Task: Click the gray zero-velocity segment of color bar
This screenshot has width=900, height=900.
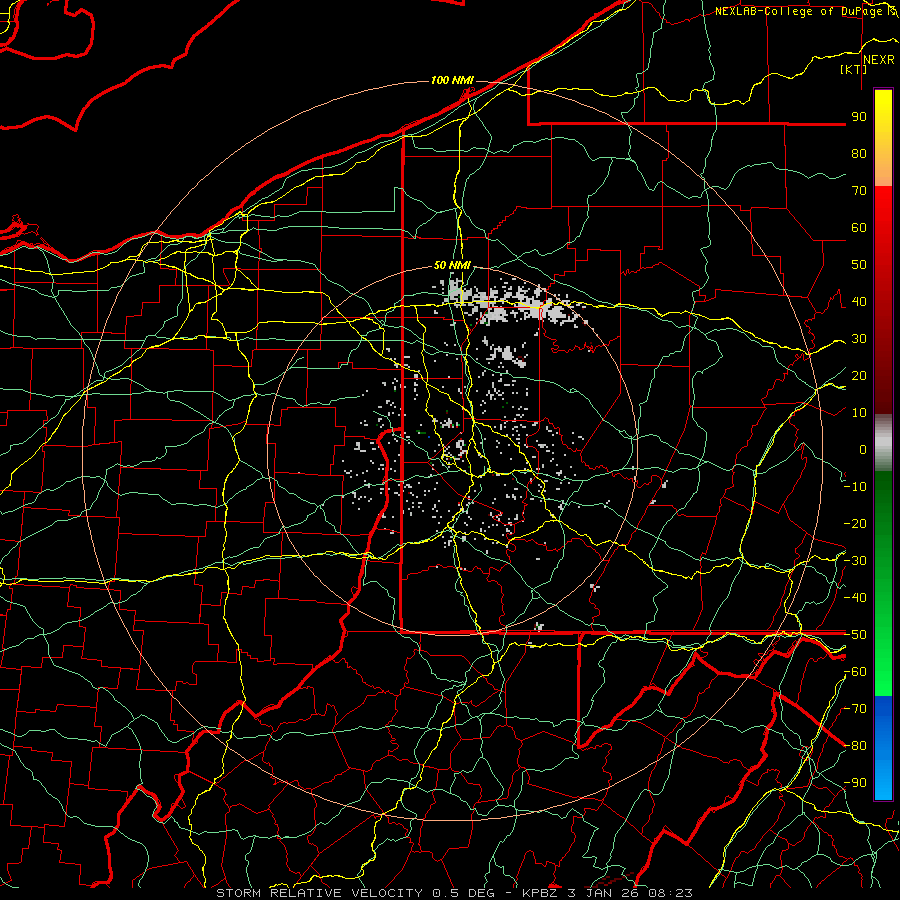Action: pos(883,443)
